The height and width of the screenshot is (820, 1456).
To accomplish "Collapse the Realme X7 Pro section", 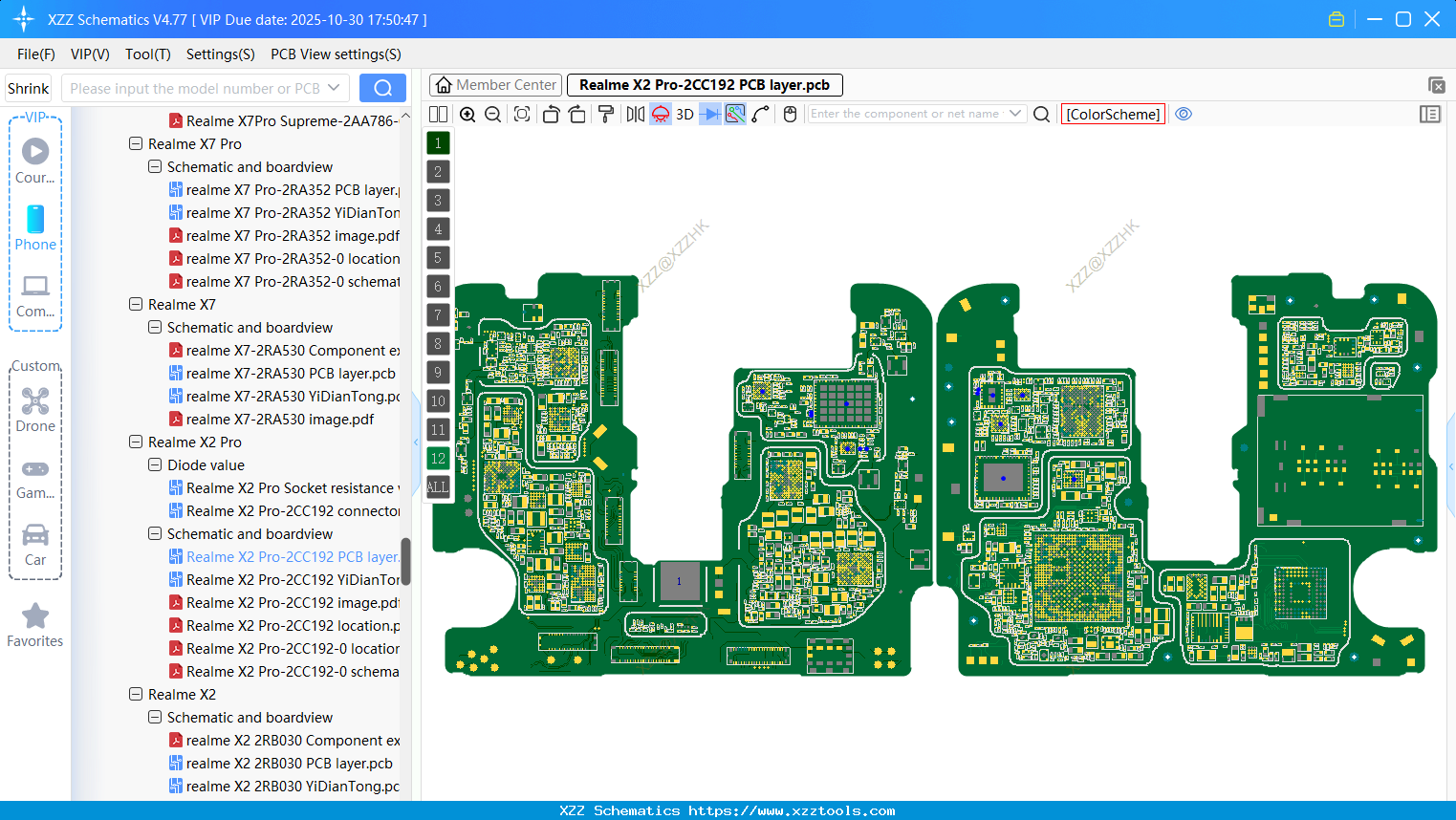I will point(135,143).
